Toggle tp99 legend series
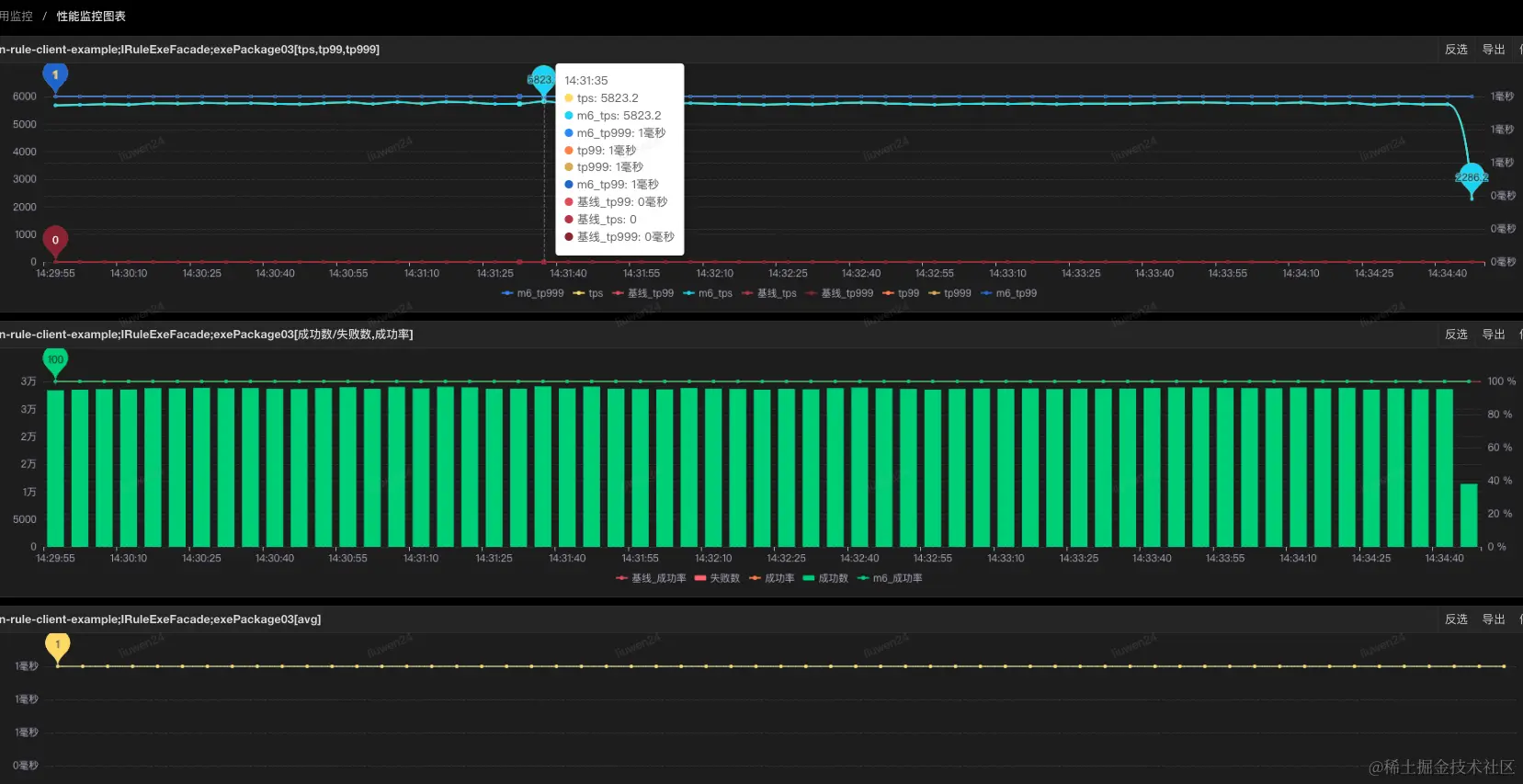Viewport: 1523px width, 784px height. coord(901,293)
